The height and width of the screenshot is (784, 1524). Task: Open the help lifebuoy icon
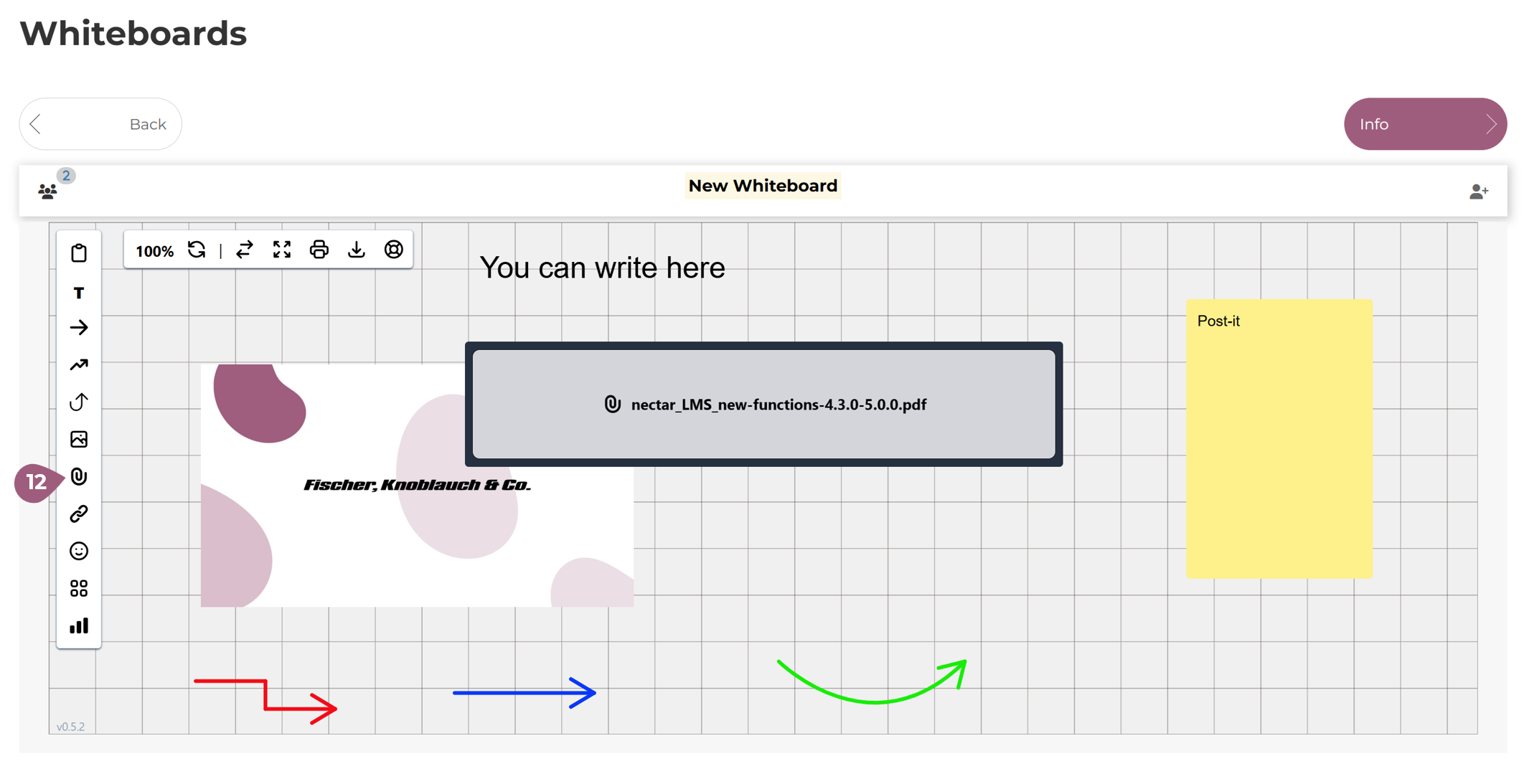point(394,250)
